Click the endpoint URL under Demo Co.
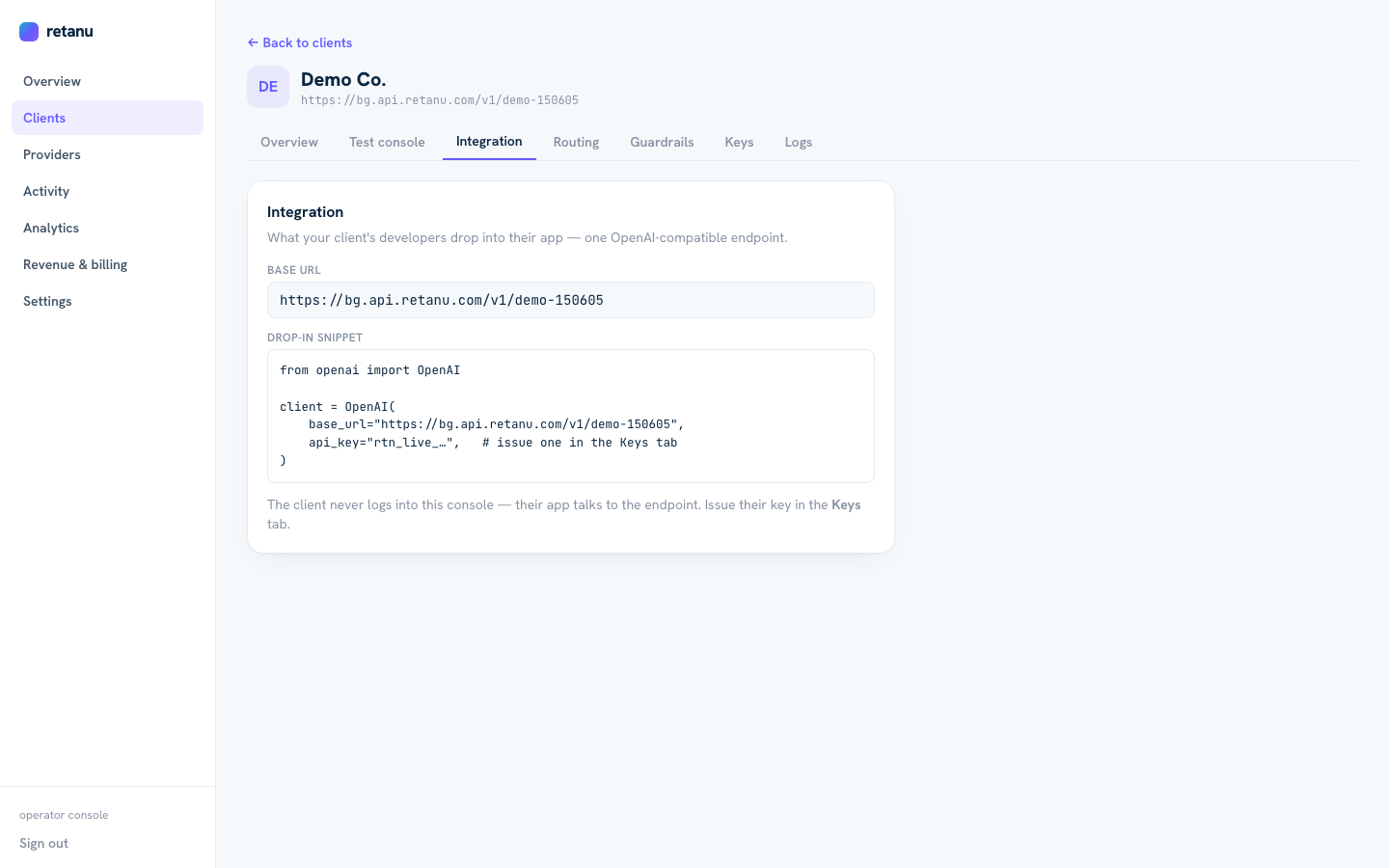Viewport: 1389px width, 868px height. pyautogui.click(x=440, y=100)
